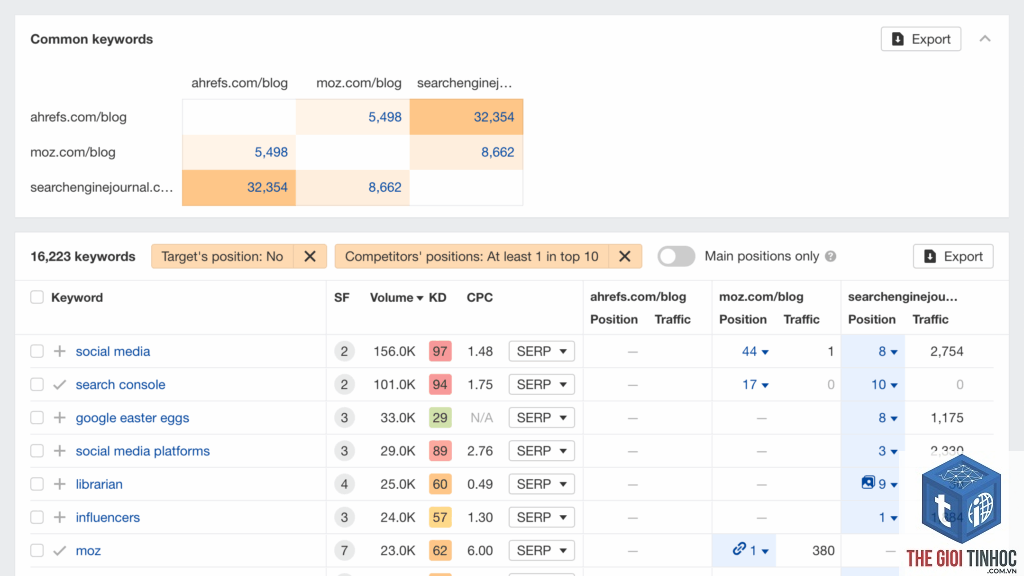Open 8,662 in the searchenginejournal row
Screen dimensions: 1024x576
[x=385, y=187]
